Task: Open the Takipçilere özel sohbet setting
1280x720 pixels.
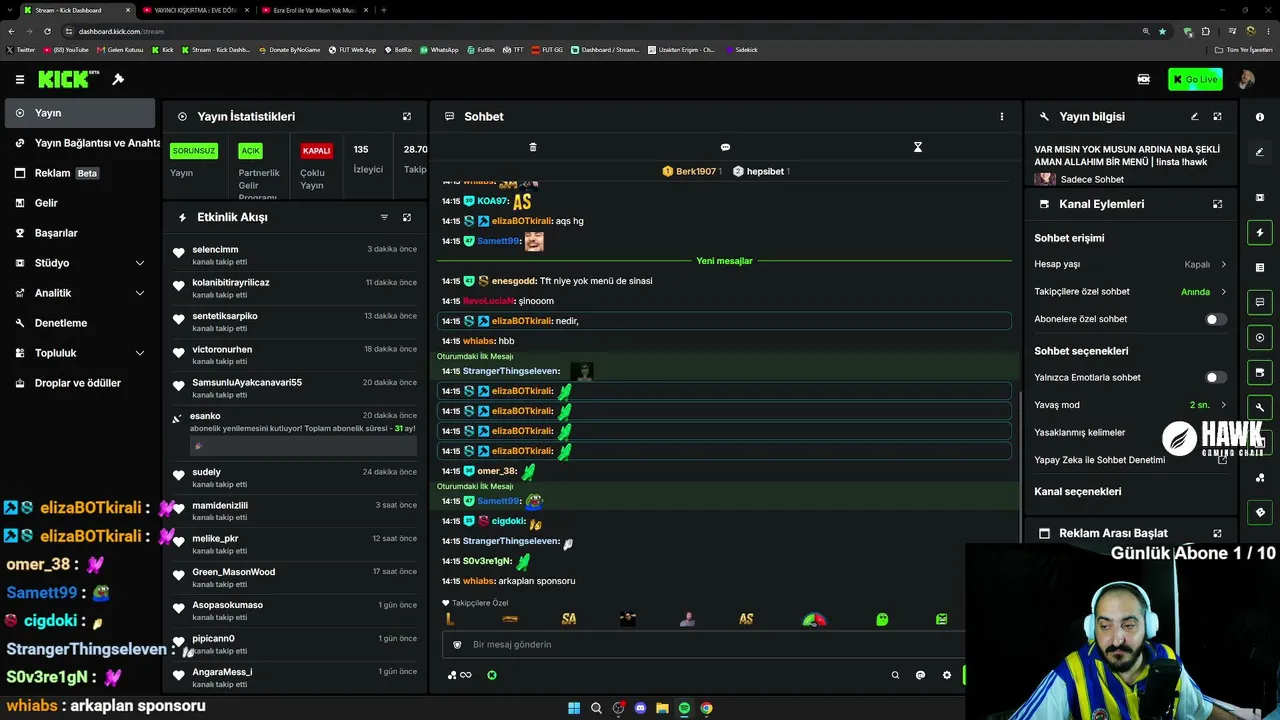Action: 1130,292
